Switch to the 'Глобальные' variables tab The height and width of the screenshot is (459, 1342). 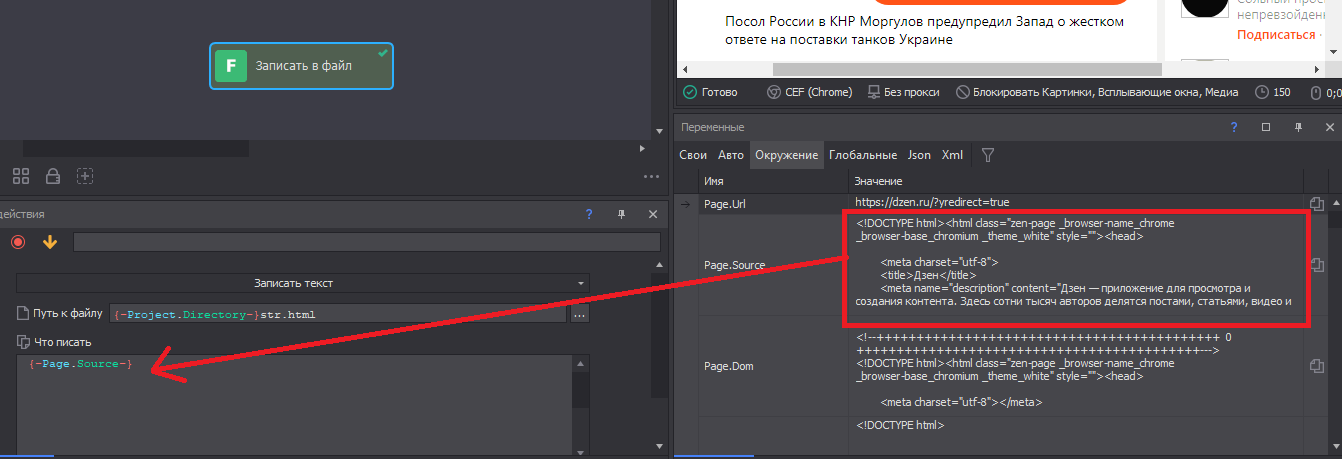coord(863,155)
